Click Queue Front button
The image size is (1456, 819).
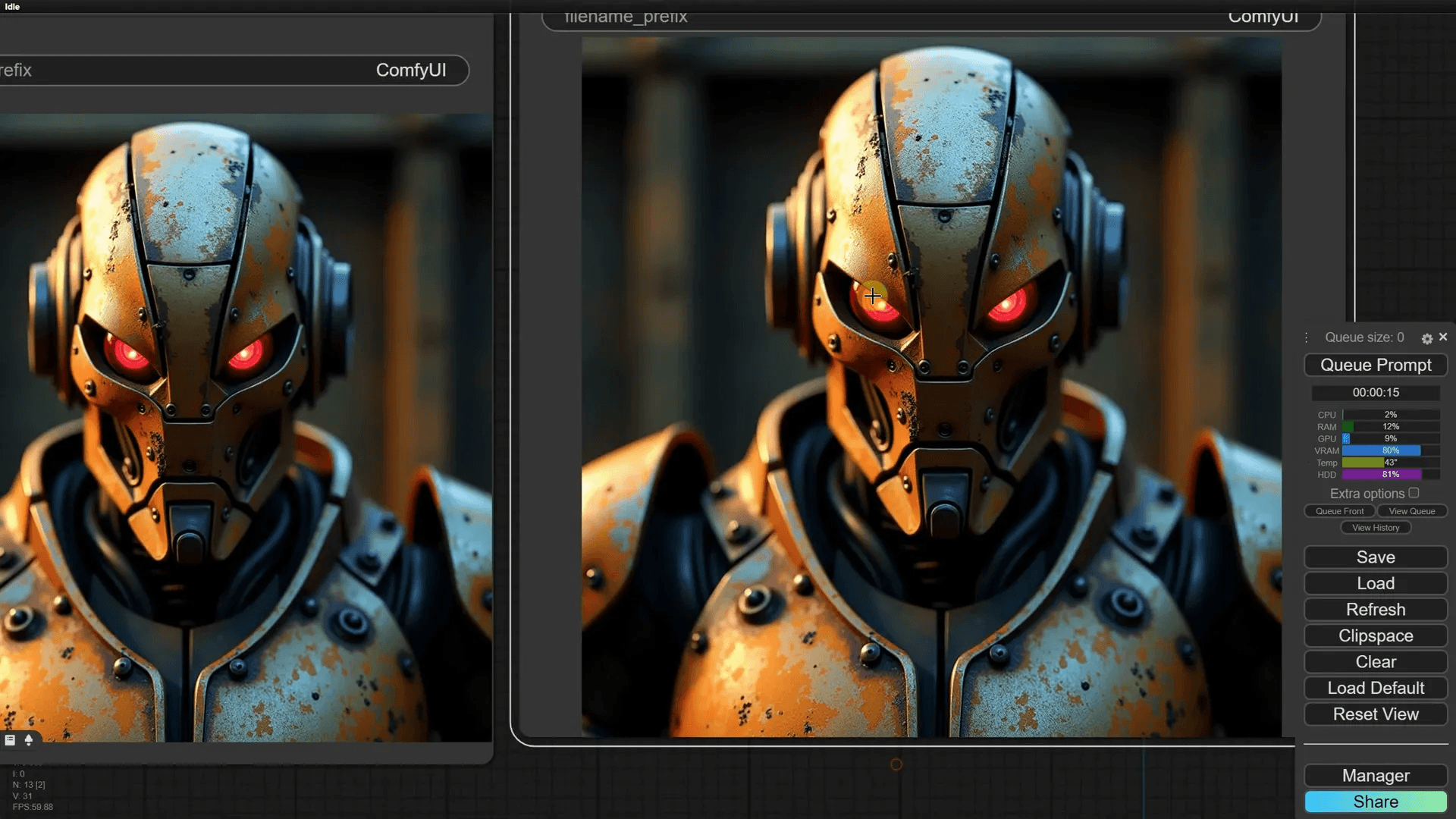tap(1339, 511)
